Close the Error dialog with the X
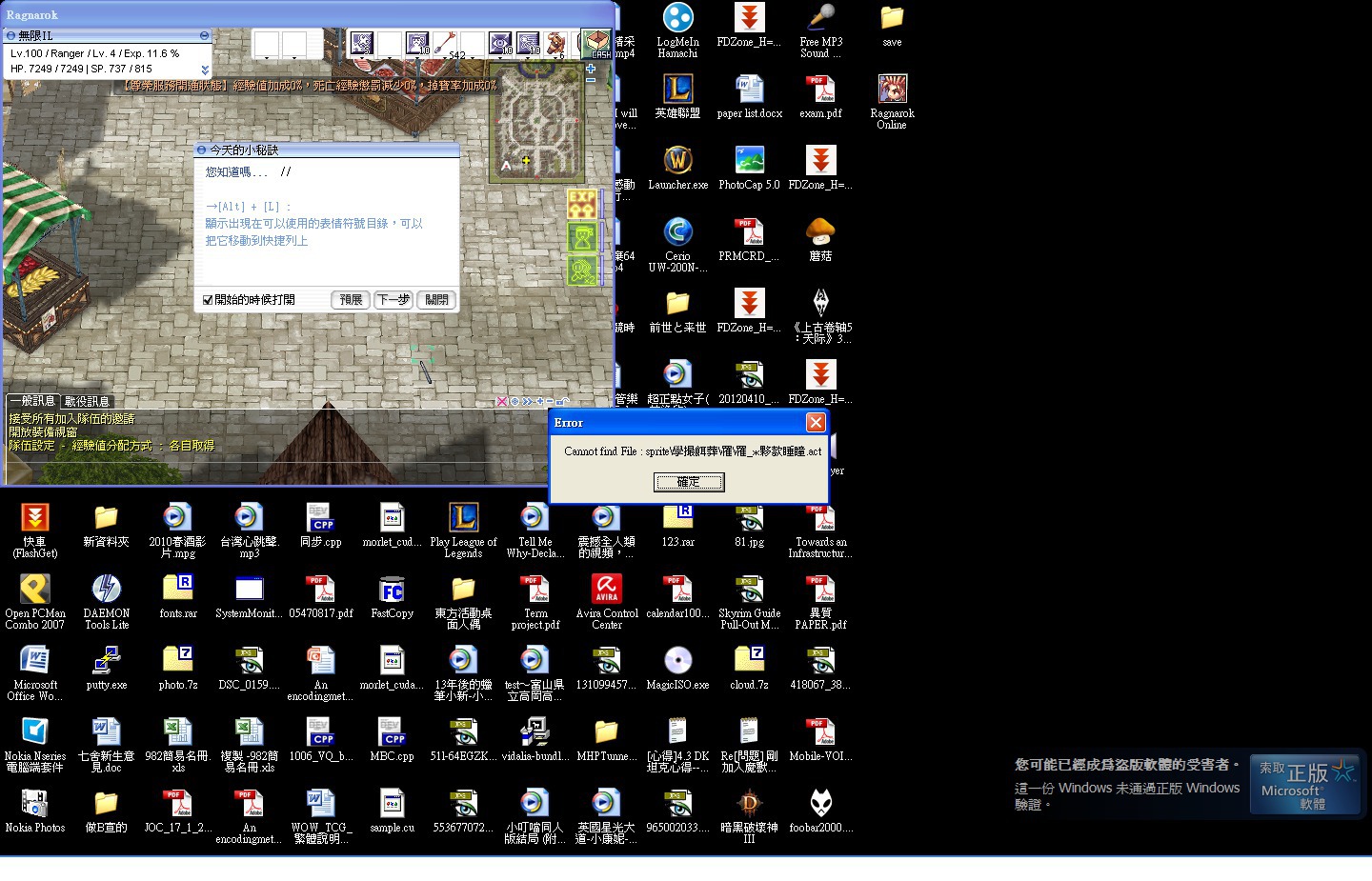1372x881 pixels. click(x=816, y=422)
